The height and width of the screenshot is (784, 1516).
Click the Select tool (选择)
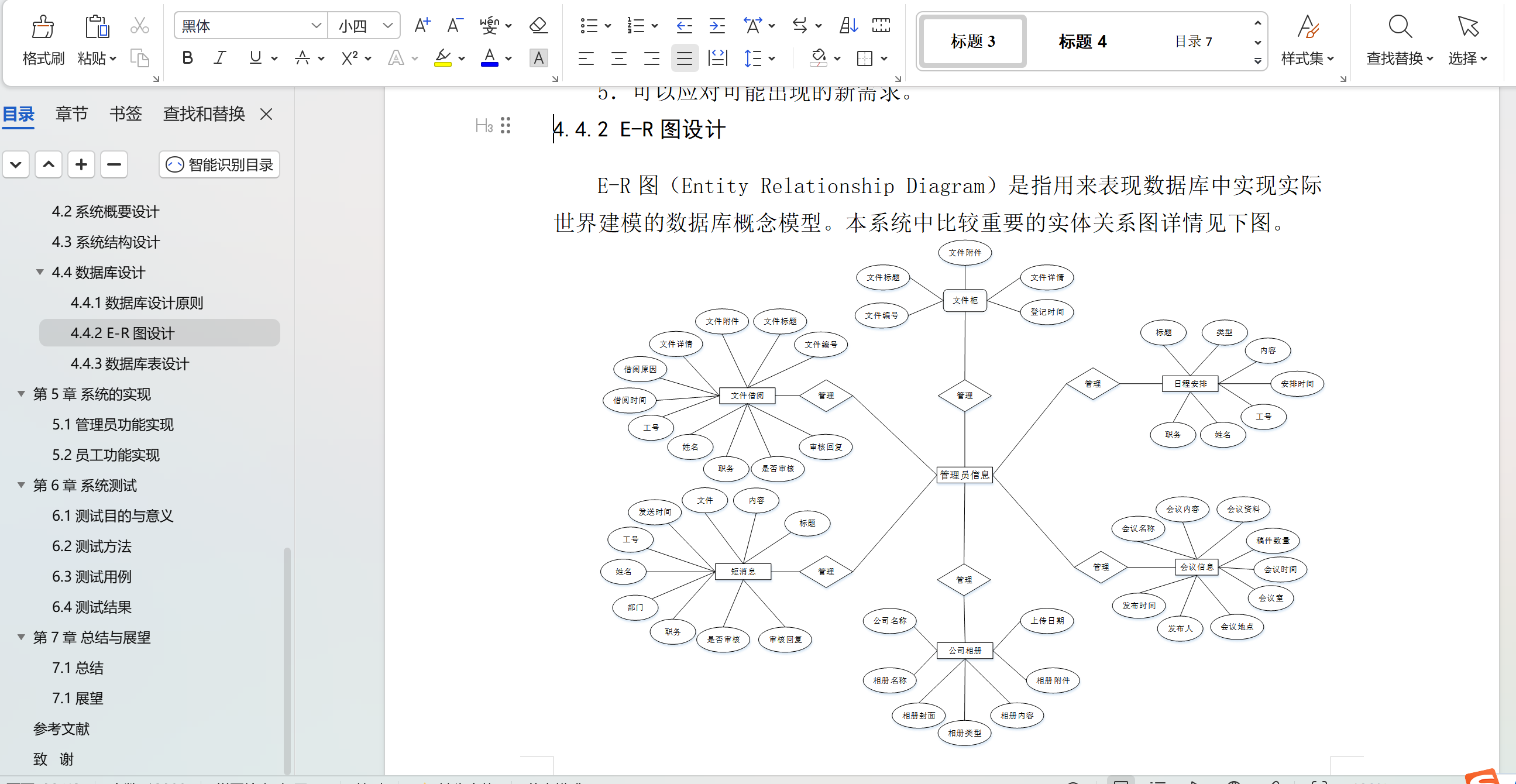click(x=1467, y=41)
